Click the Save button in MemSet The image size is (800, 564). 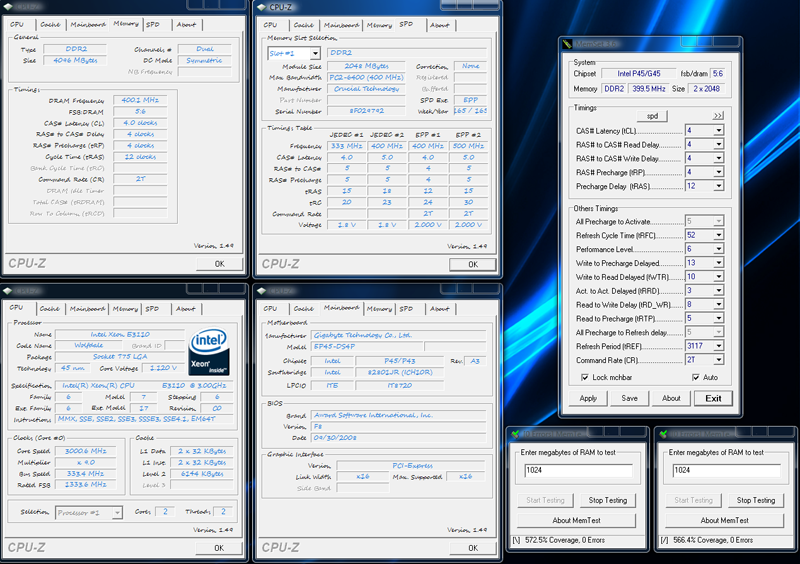click(x=629, y=398)
